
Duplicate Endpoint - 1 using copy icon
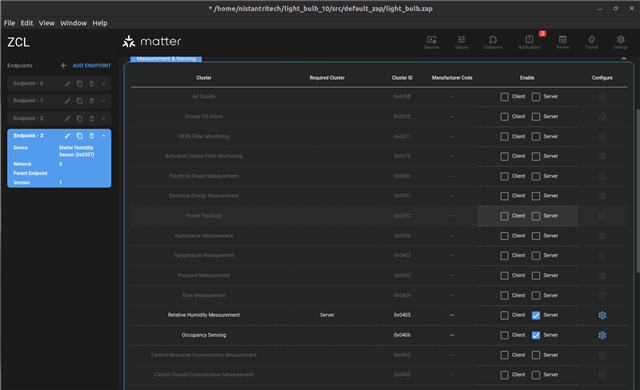(x=80, y=101)
